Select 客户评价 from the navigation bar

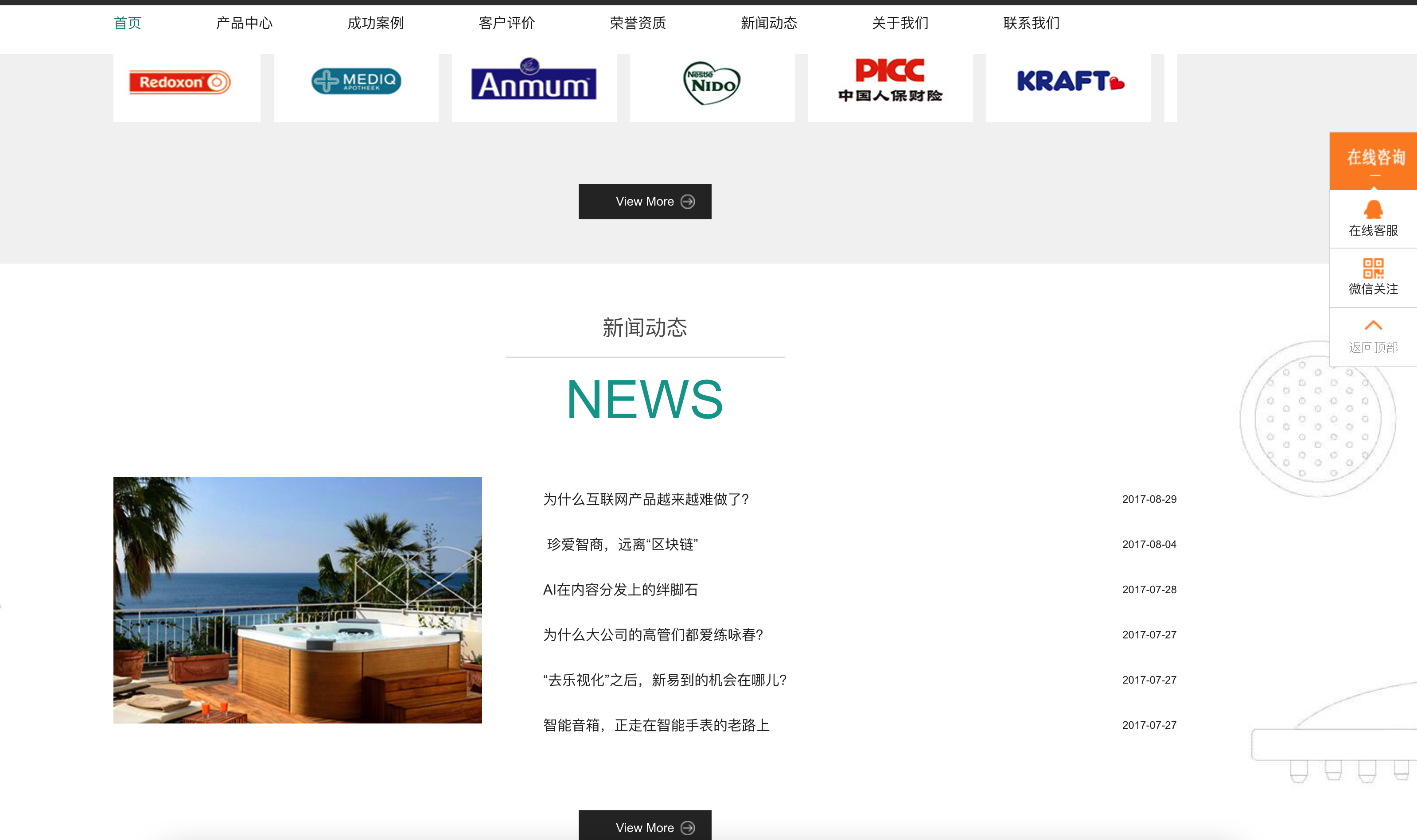(x=507, y=23)
